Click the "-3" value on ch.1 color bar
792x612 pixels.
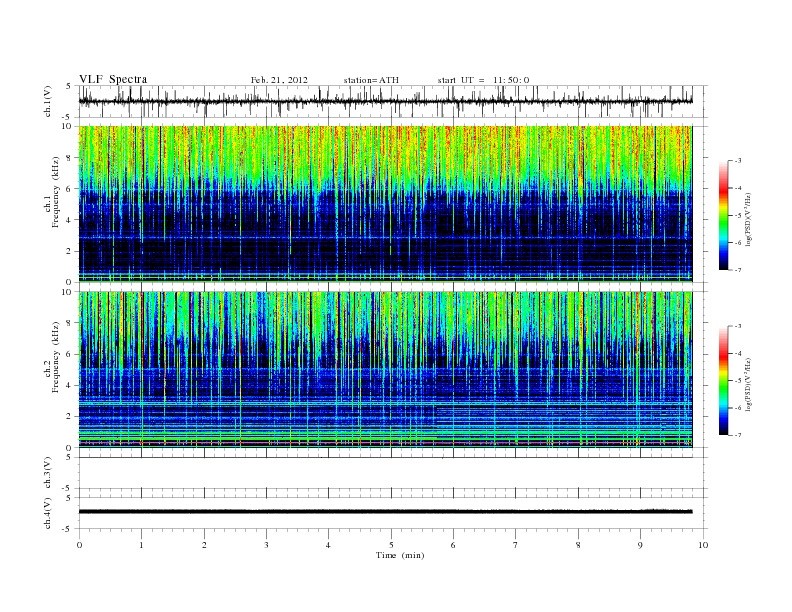point(738,161)
